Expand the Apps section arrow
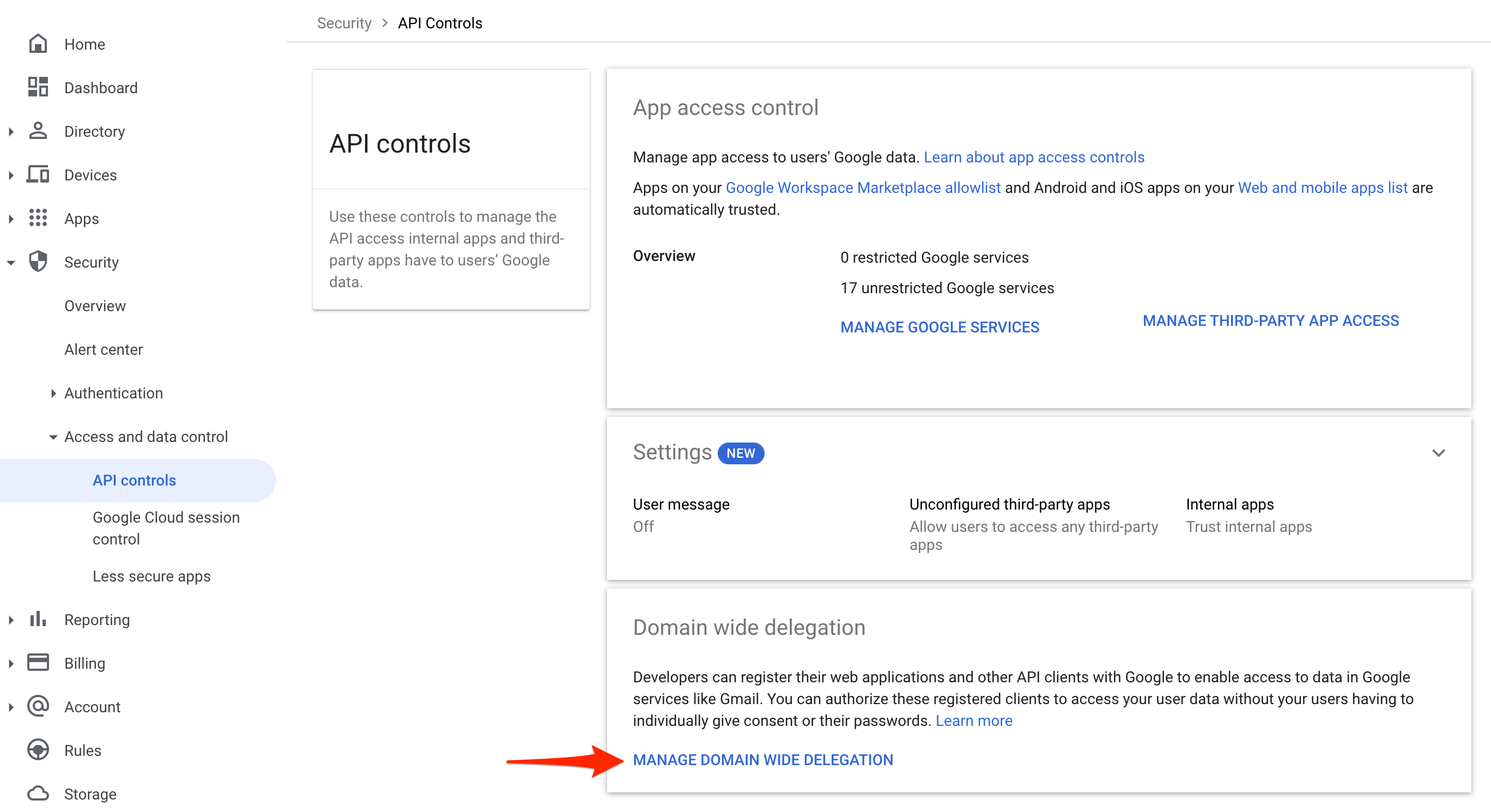The width and height of the screenshot is (1491, 812). pos(11,219)
